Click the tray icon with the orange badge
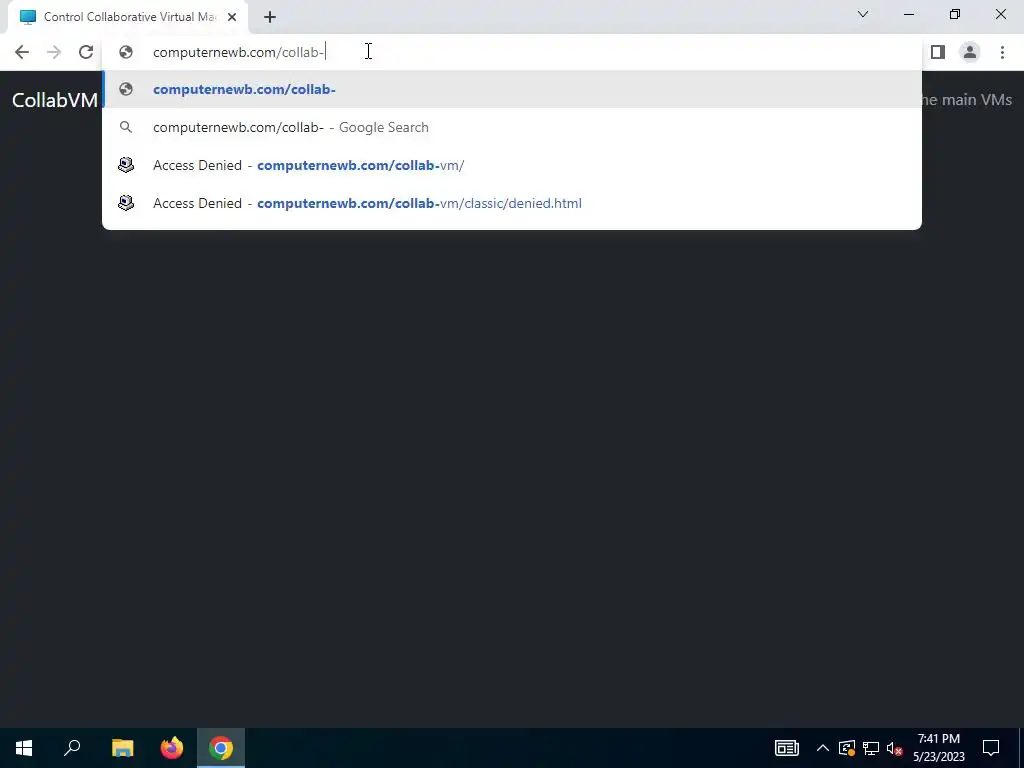The height and width of the screenshot is (768, 1024). [847, 748]
